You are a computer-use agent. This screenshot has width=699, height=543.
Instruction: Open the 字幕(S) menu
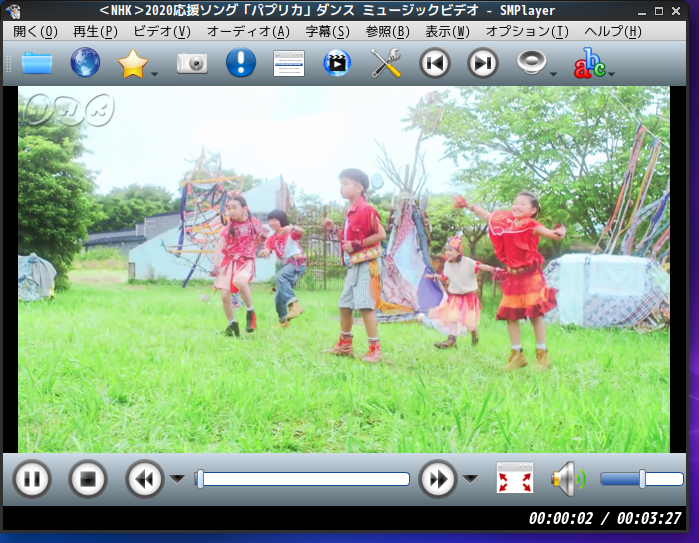(328, 31)
